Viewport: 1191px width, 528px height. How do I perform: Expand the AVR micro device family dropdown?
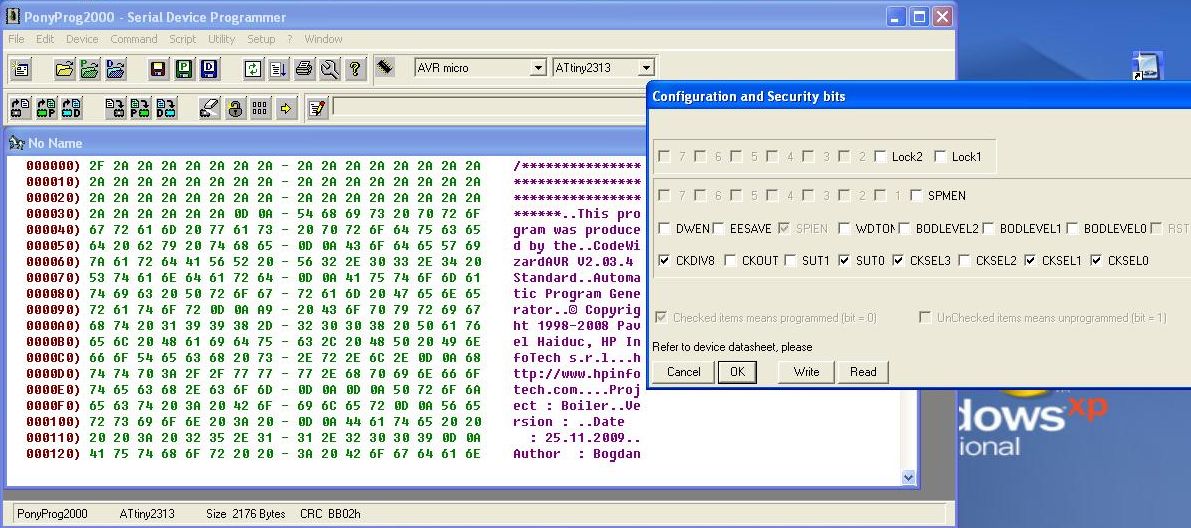[538, 68]
